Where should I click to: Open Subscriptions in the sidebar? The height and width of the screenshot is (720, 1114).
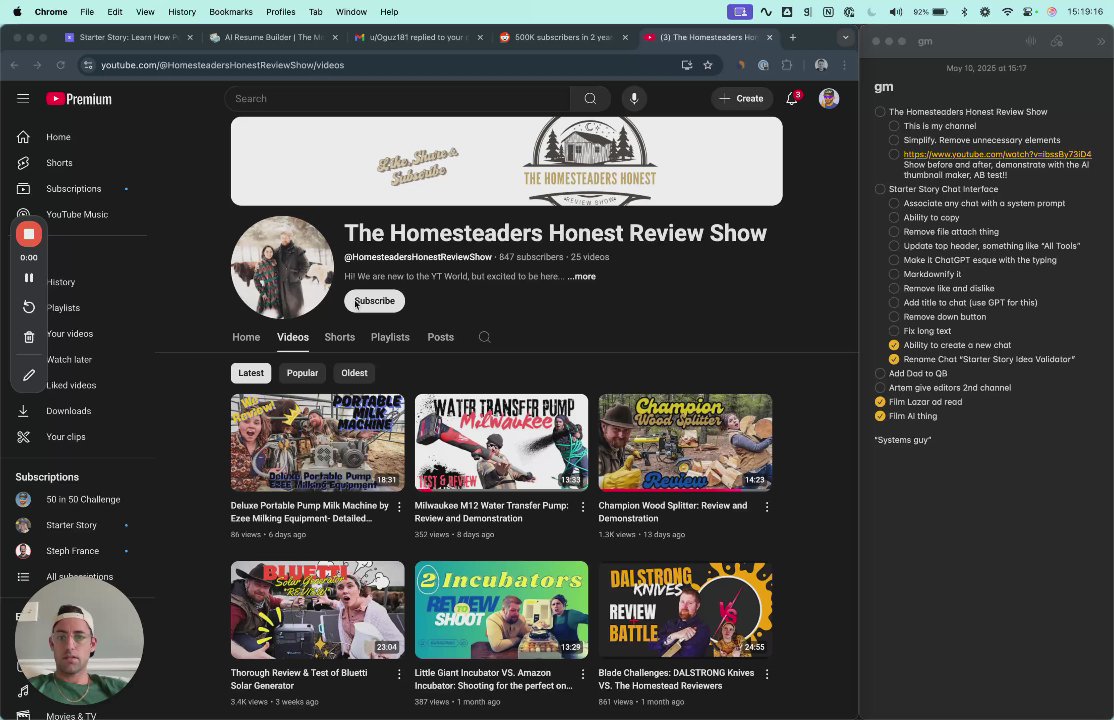[73, 189]
